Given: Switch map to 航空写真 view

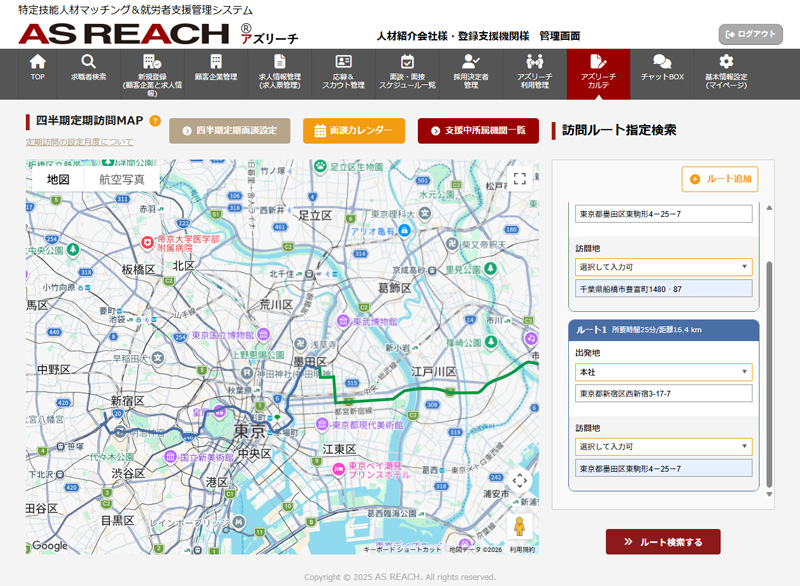Looking at the screenshot, I should click(x=121, y=180).
